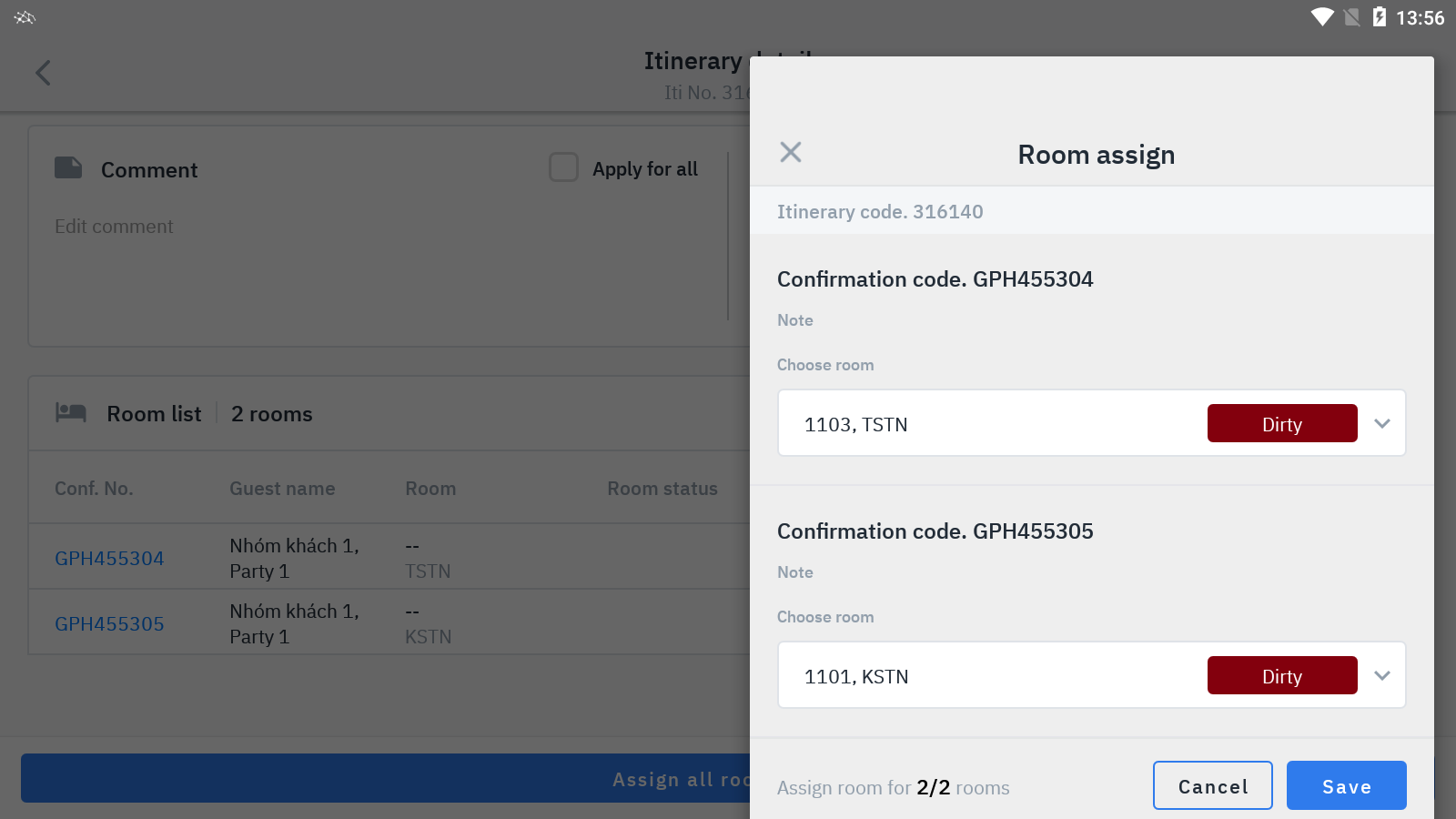Click Note field under GPH455304
Image resolution: width=1456 pixels, height=819 pixels.
1090,320
